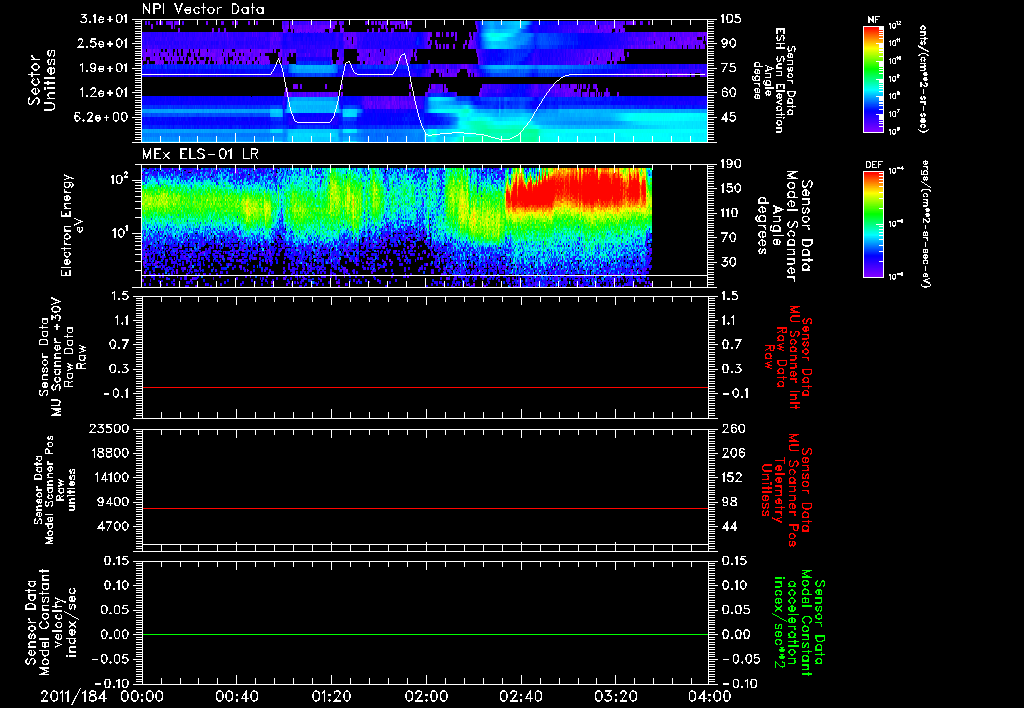Click the 'ESH Sun Elevation Angle' axis title
The height and width of the screenshot is (708, 1024).
(x=775, y=80)
